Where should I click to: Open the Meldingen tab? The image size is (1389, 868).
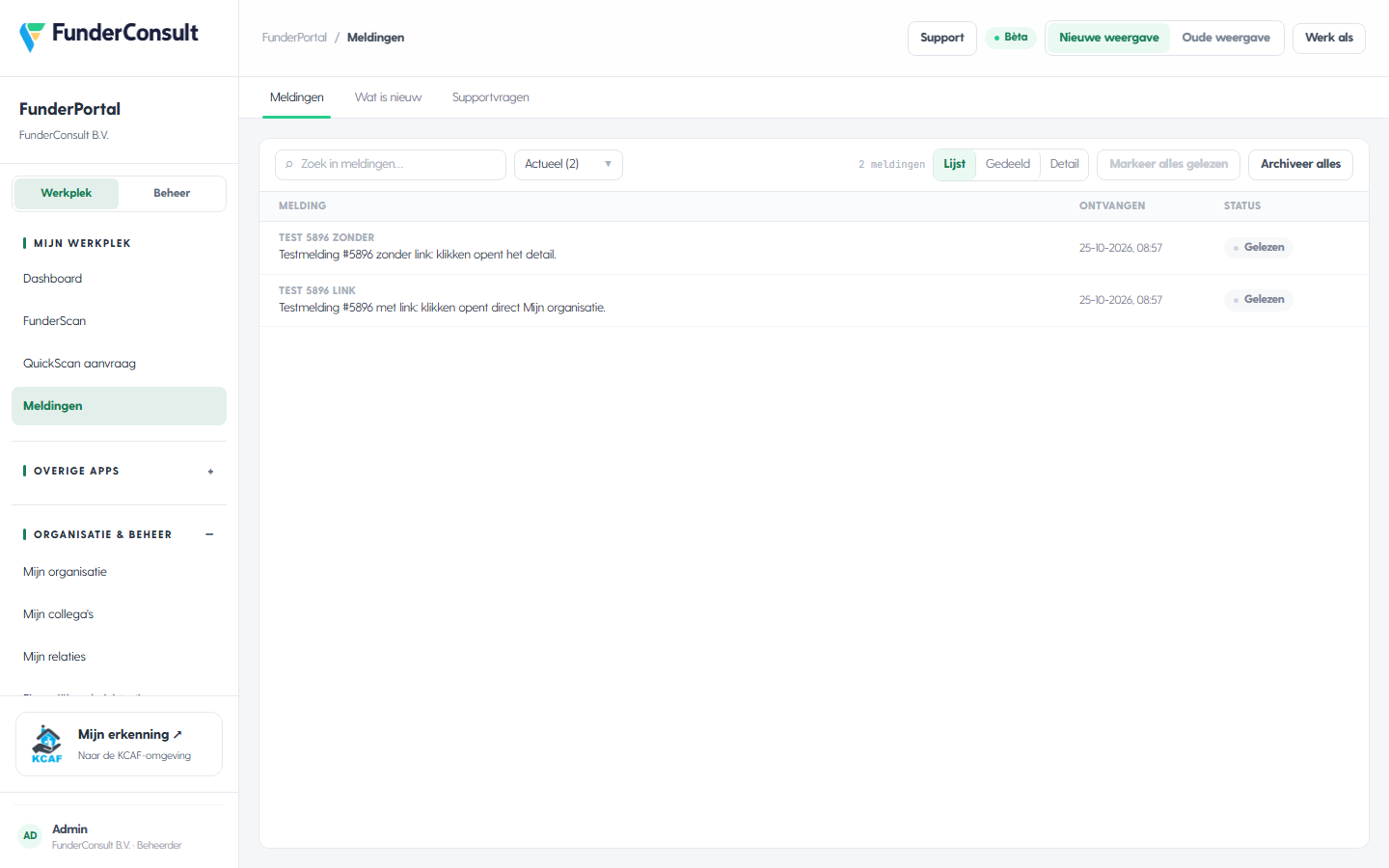[297, 97]
